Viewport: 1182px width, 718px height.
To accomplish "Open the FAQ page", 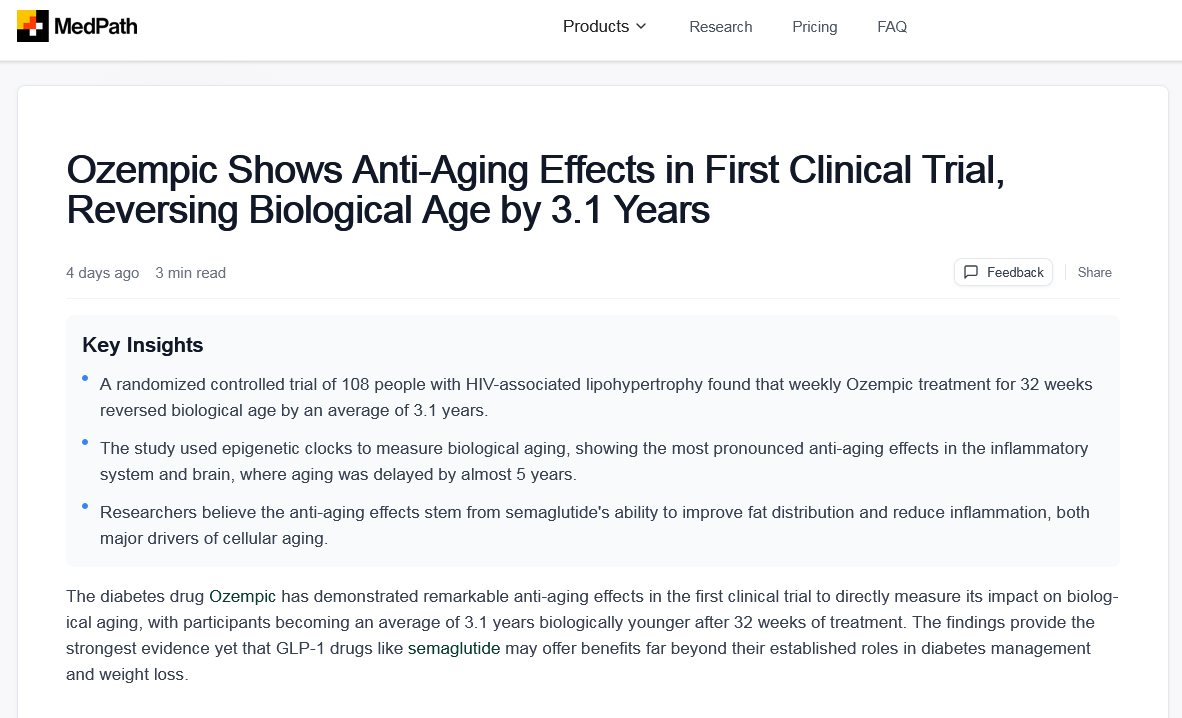I will pos(892,26).
